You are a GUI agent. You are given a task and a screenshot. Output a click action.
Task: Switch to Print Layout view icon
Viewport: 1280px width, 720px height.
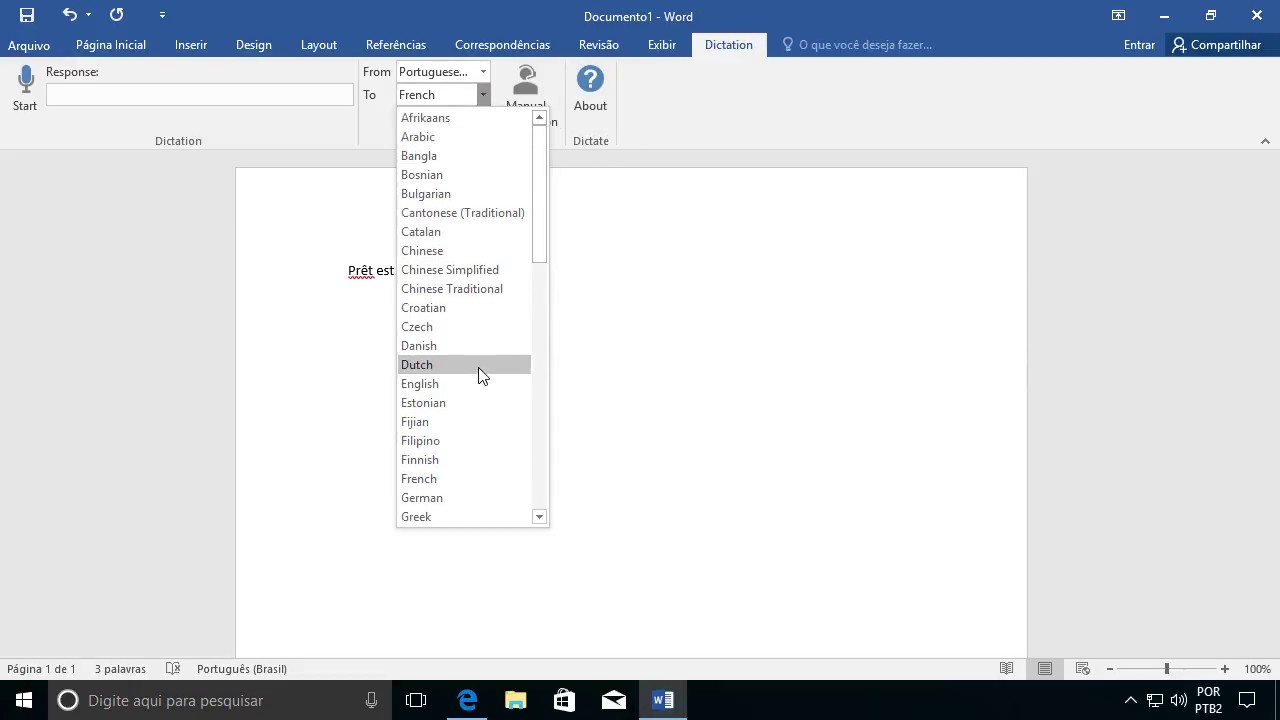coord(1044,669)
